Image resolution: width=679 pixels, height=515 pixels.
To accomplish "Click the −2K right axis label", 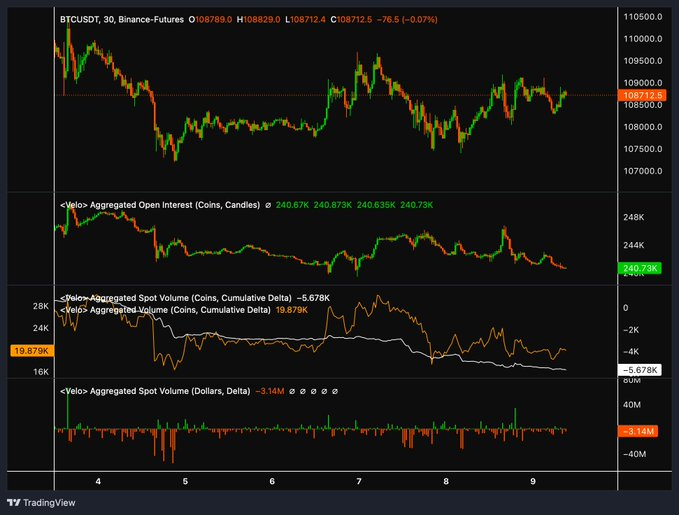I will tap(631, 330).
